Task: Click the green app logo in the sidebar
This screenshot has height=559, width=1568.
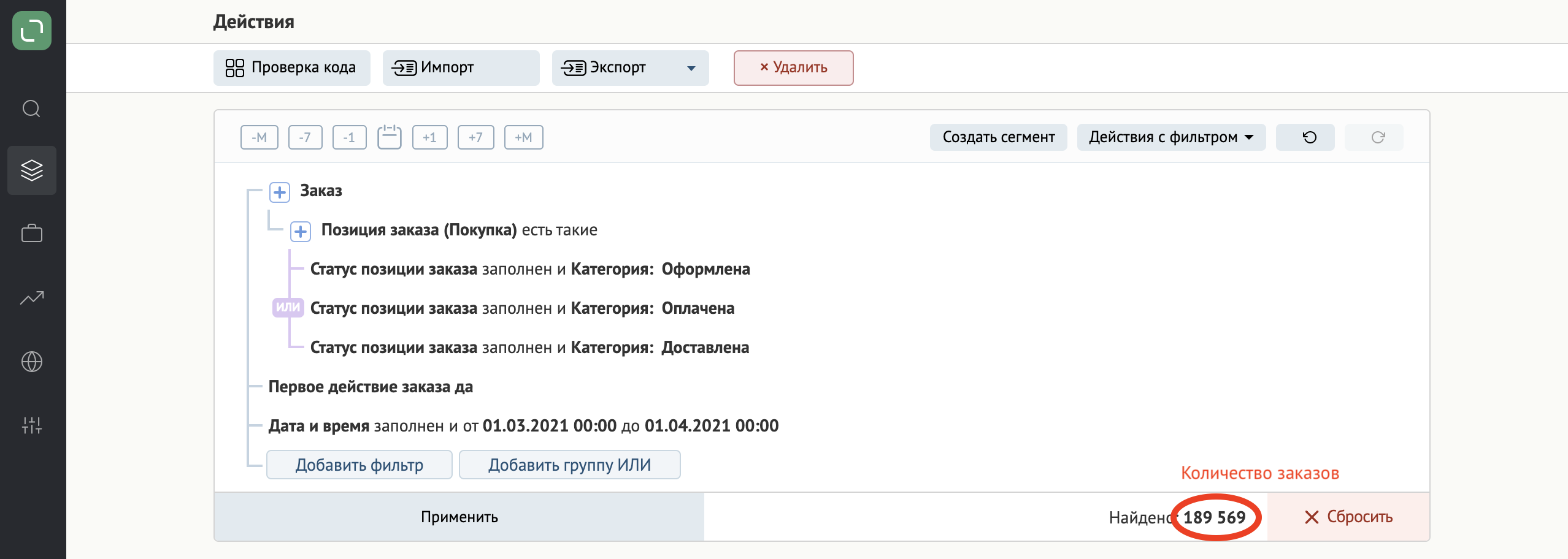Action: click(x=32, y=31)
